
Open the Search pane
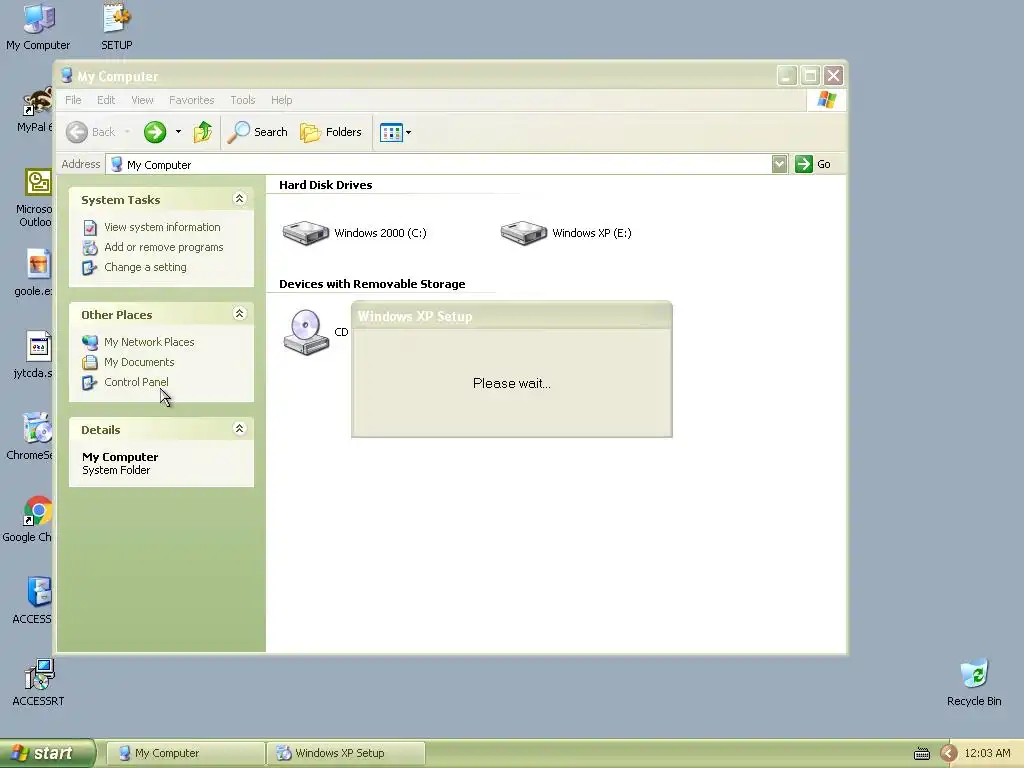[257, 132]
